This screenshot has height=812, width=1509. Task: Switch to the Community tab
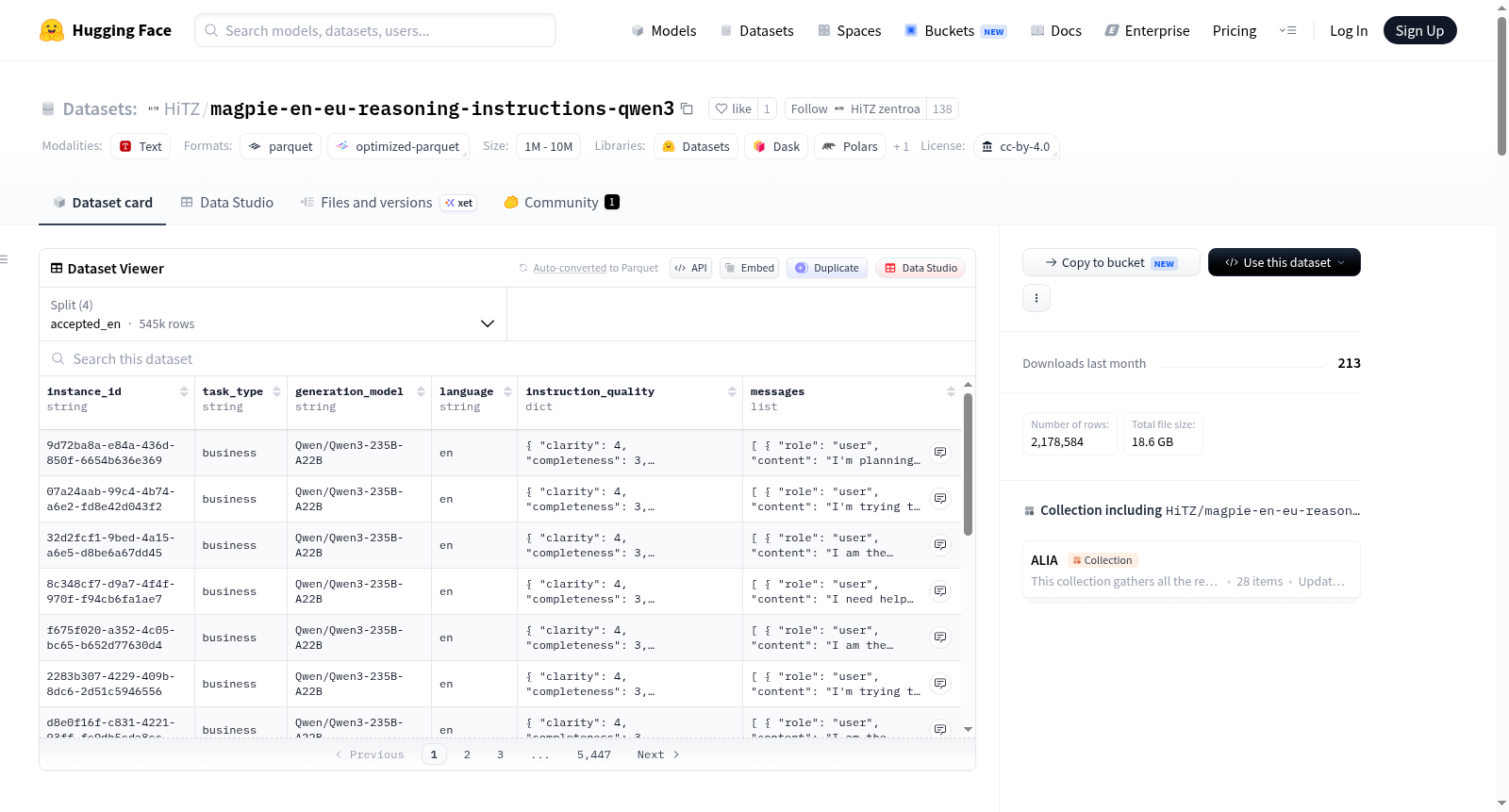click(561, 202)
